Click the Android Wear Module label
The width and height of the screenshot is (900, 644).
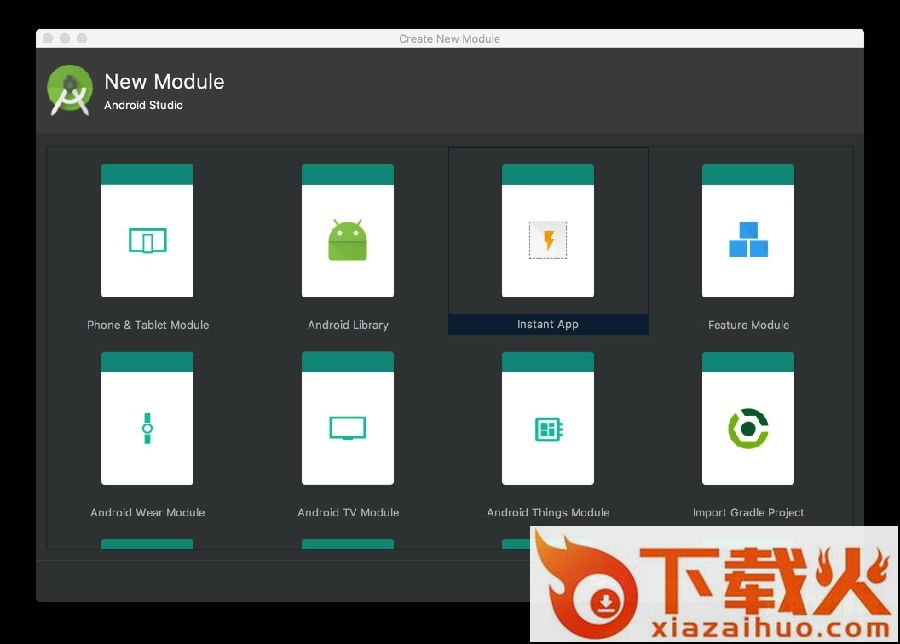[148, 512]
